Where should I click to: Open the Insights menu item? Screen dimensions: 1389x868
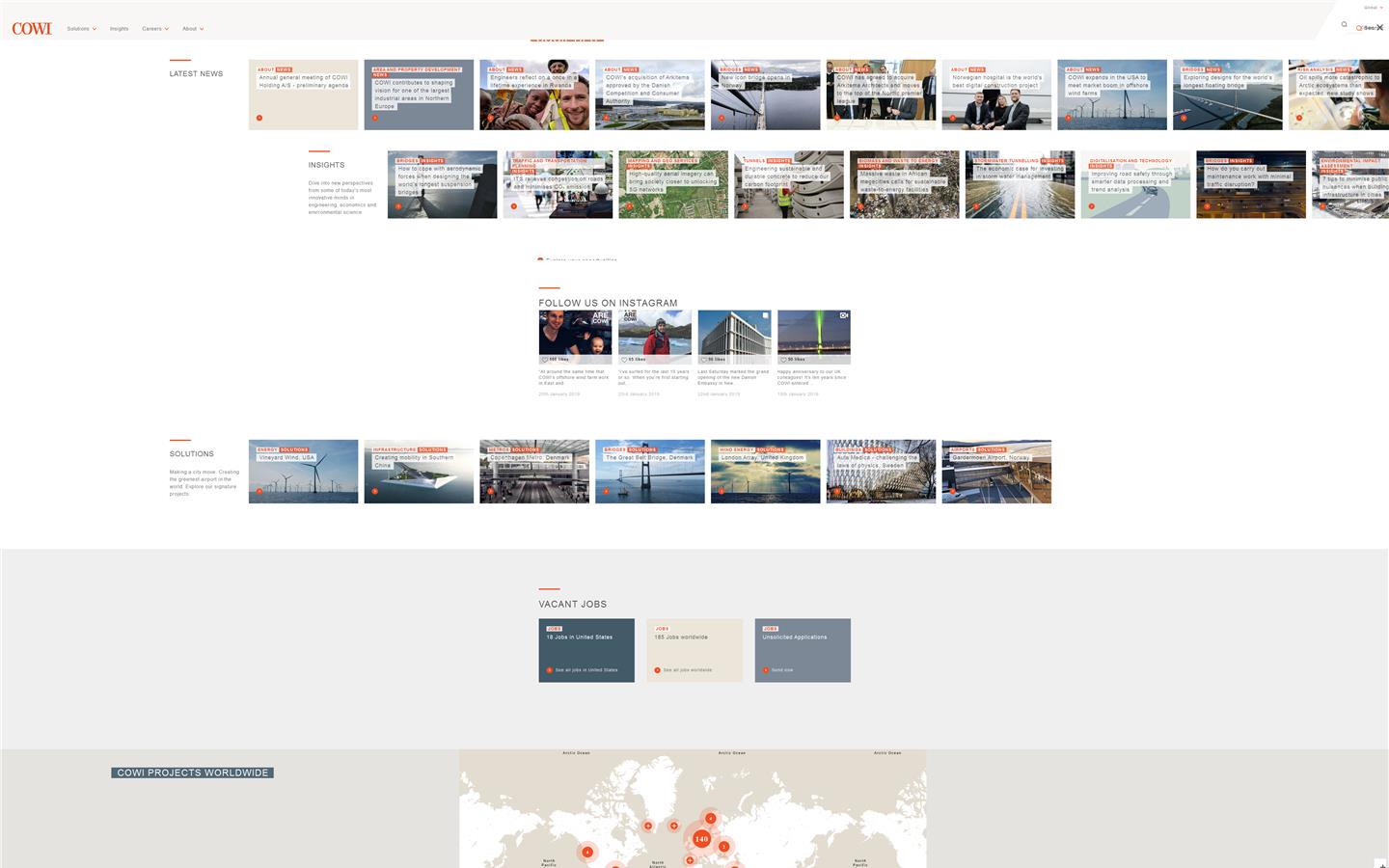click(119, 28)
